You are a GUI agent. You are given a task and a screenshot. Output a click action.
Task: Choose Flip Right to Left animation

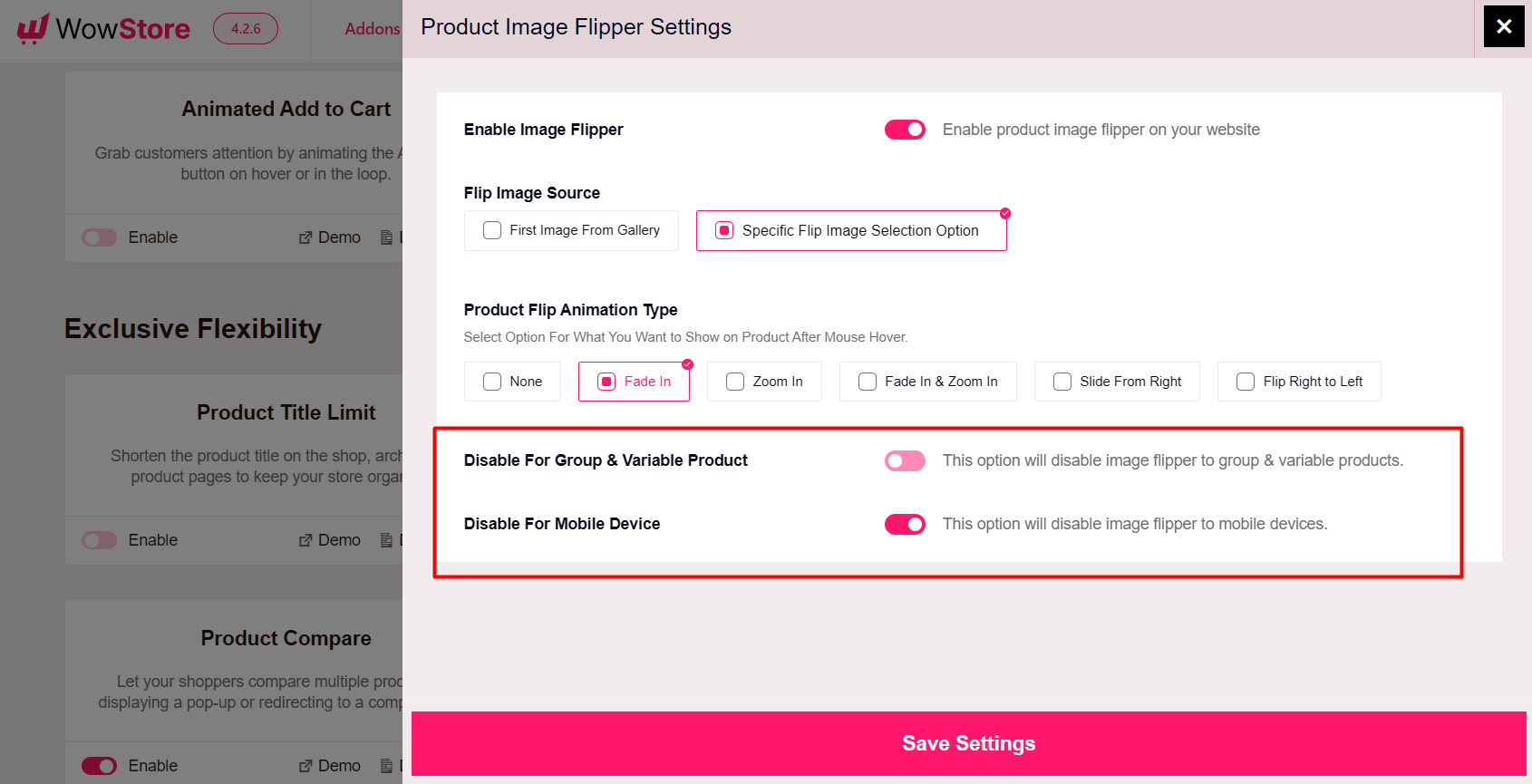point(1299,382)
